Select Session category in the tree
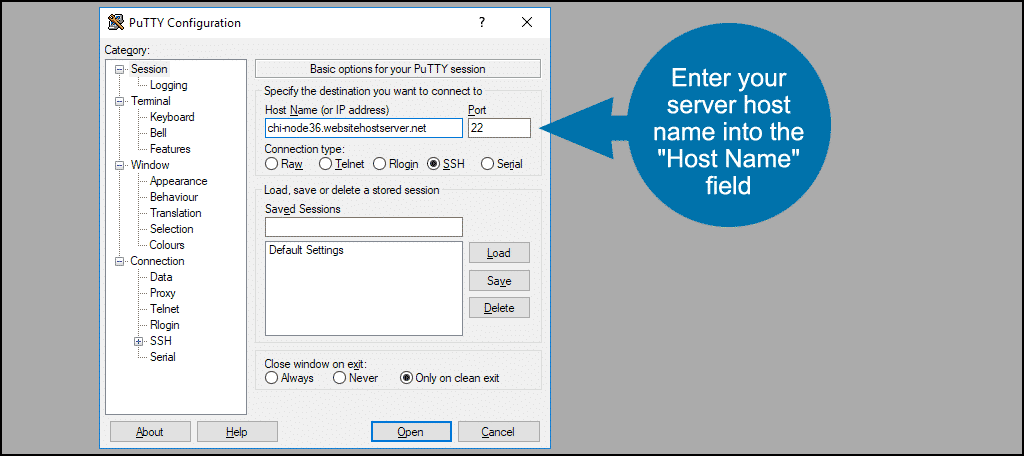 [x=149, y=69]
